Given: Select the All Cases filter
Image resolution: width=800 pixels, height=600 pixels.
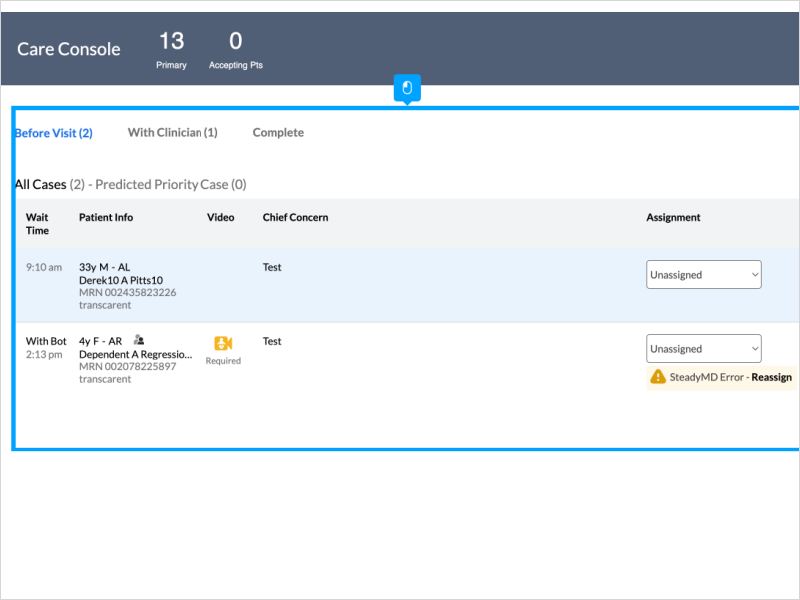Looking at the screenshot, I should click(40, 185).
